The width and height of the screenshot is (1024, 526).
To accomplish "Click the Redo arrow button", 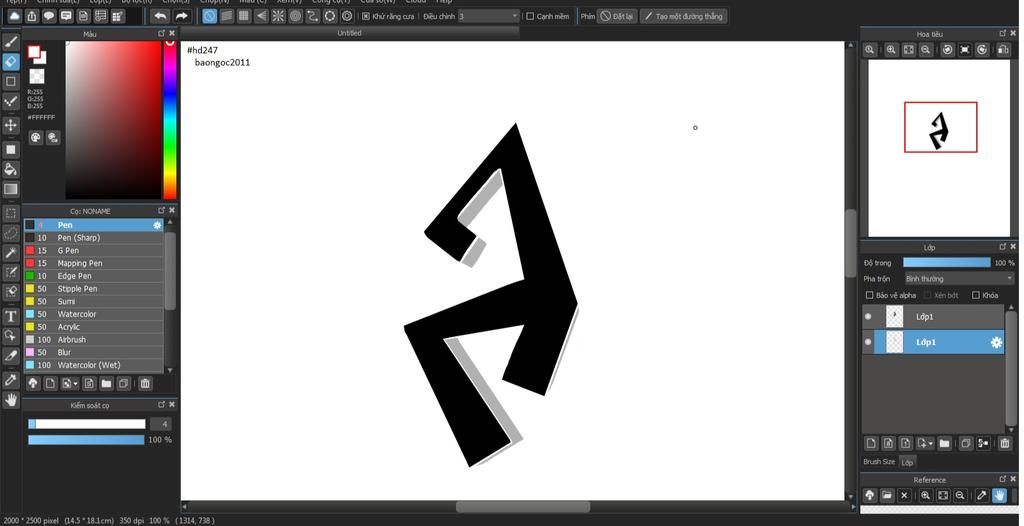I will [x=182, y=16].
